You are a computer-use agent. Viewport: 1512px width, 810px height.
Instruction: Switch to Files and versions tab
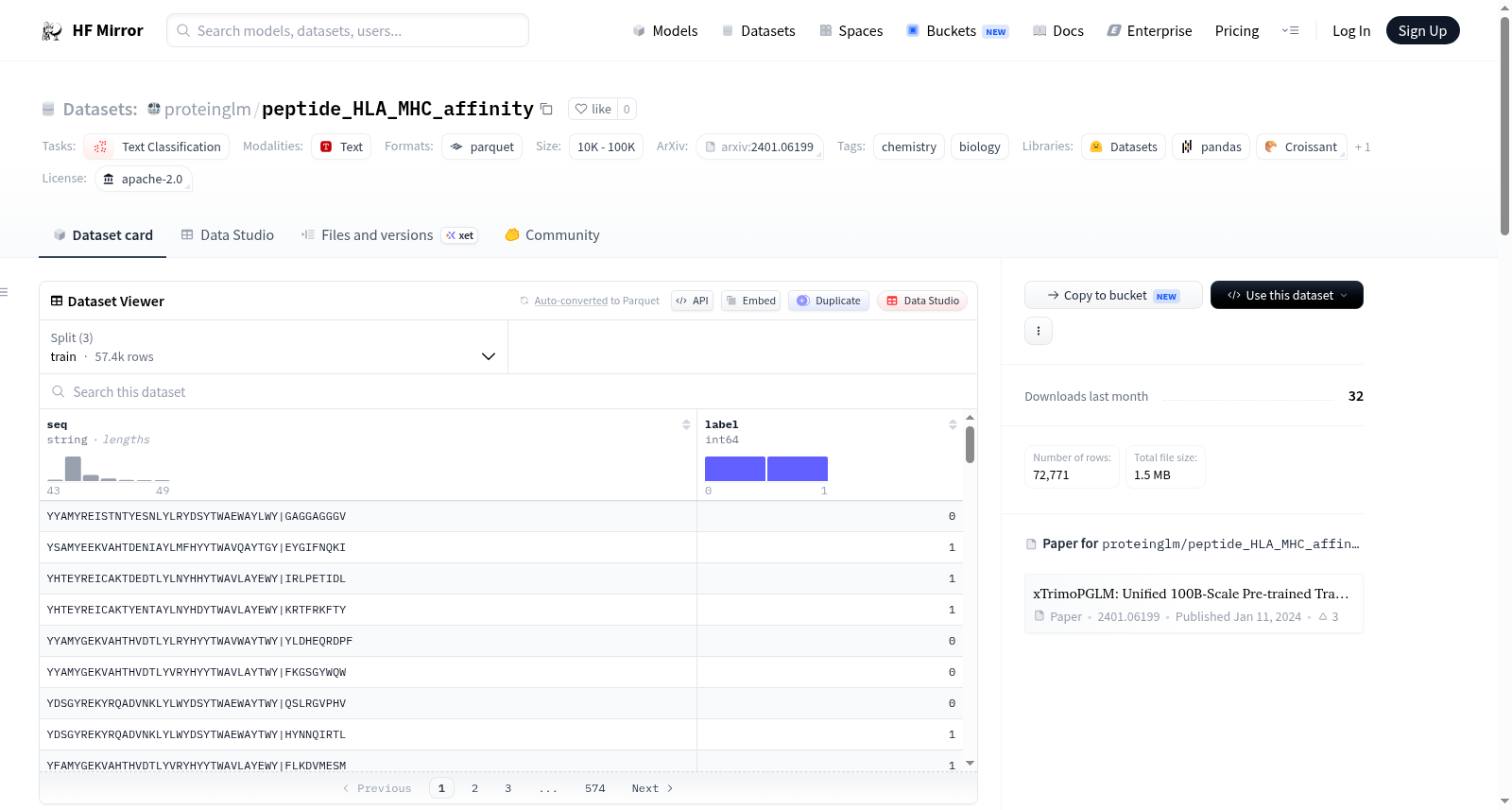pos(389,235)
